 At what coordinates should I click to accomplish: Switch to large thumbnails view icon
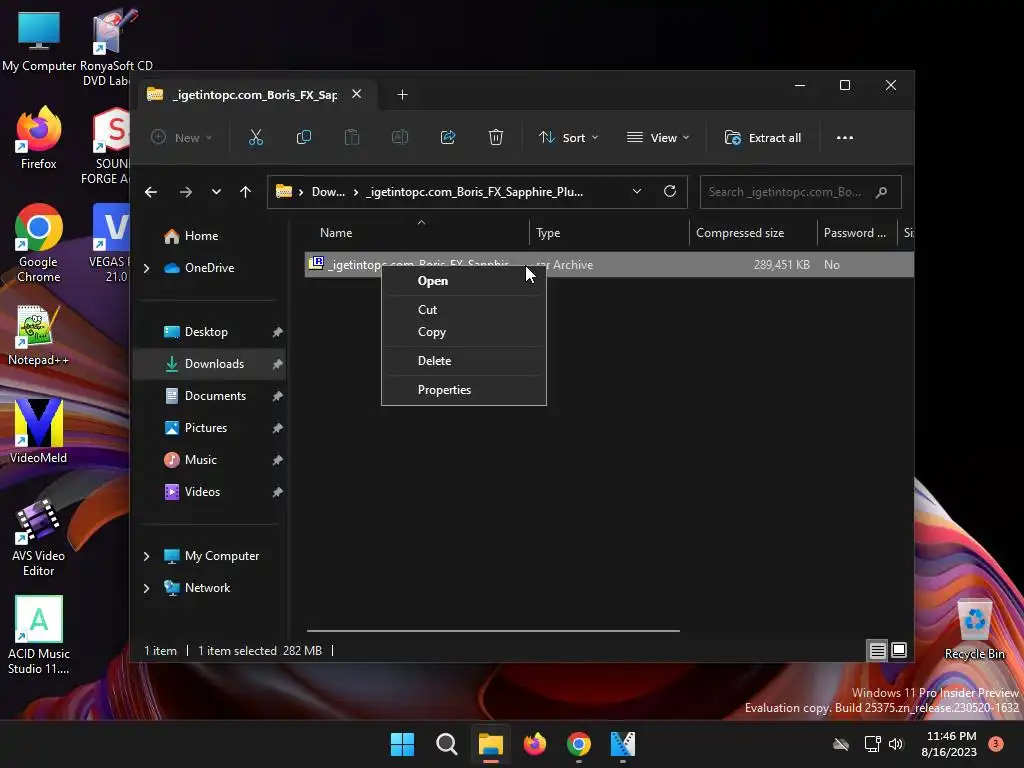pyautogui.click(x=899, y=650)
